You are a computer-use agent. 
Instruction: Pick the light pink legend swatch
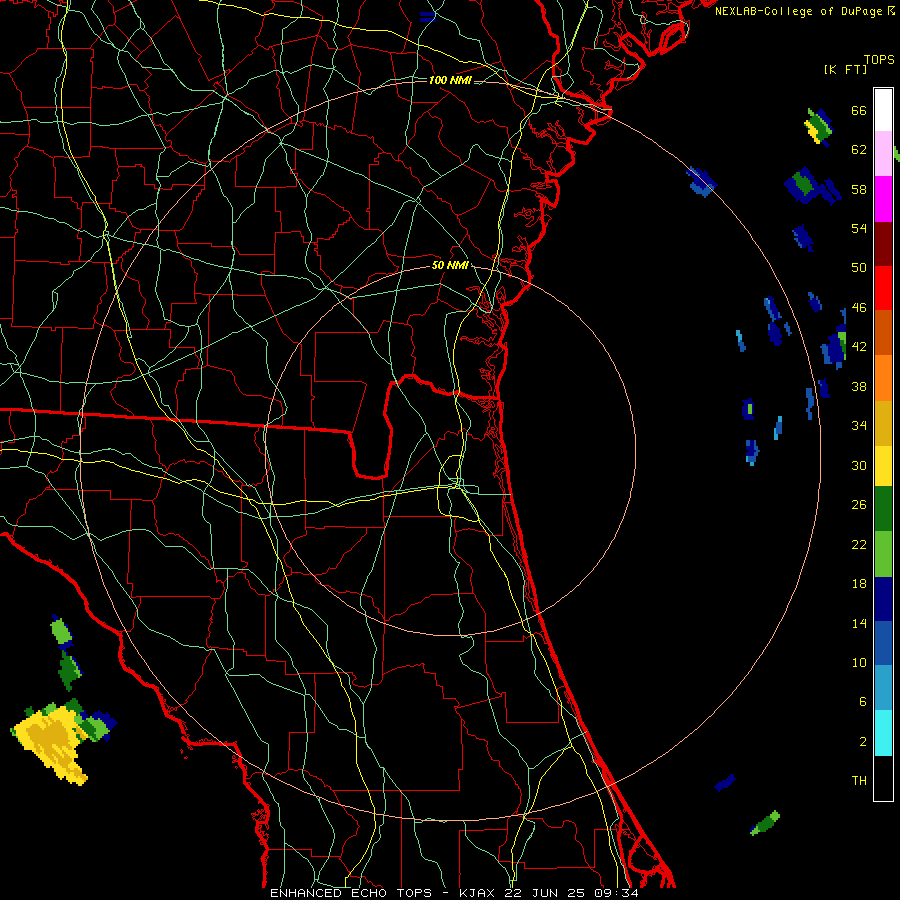[x=883, y=153]
